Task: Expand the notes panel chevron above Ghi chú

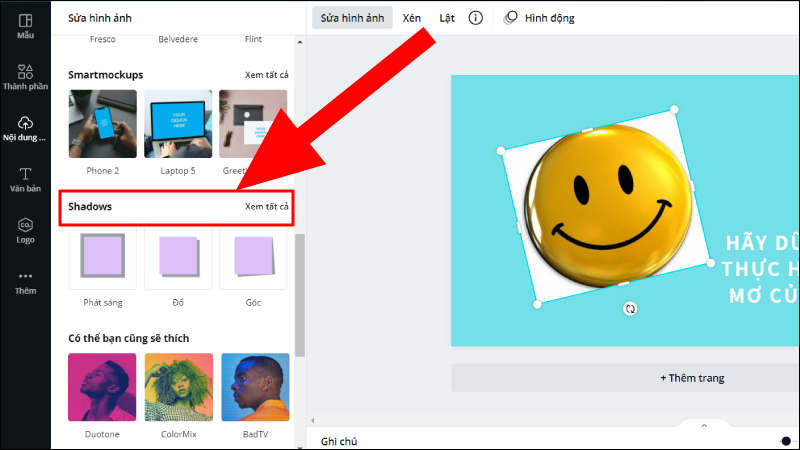Action: [704, 426]
